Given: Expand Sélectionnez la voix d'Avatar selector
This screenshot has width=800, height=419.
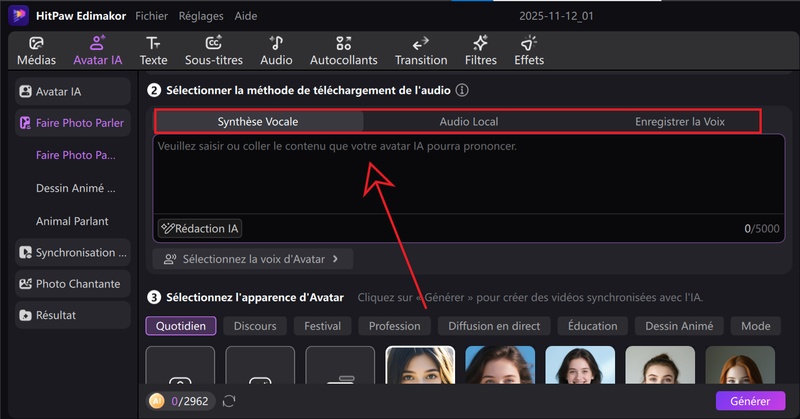Looking at the screenshot, I should [x=253, y=259].
